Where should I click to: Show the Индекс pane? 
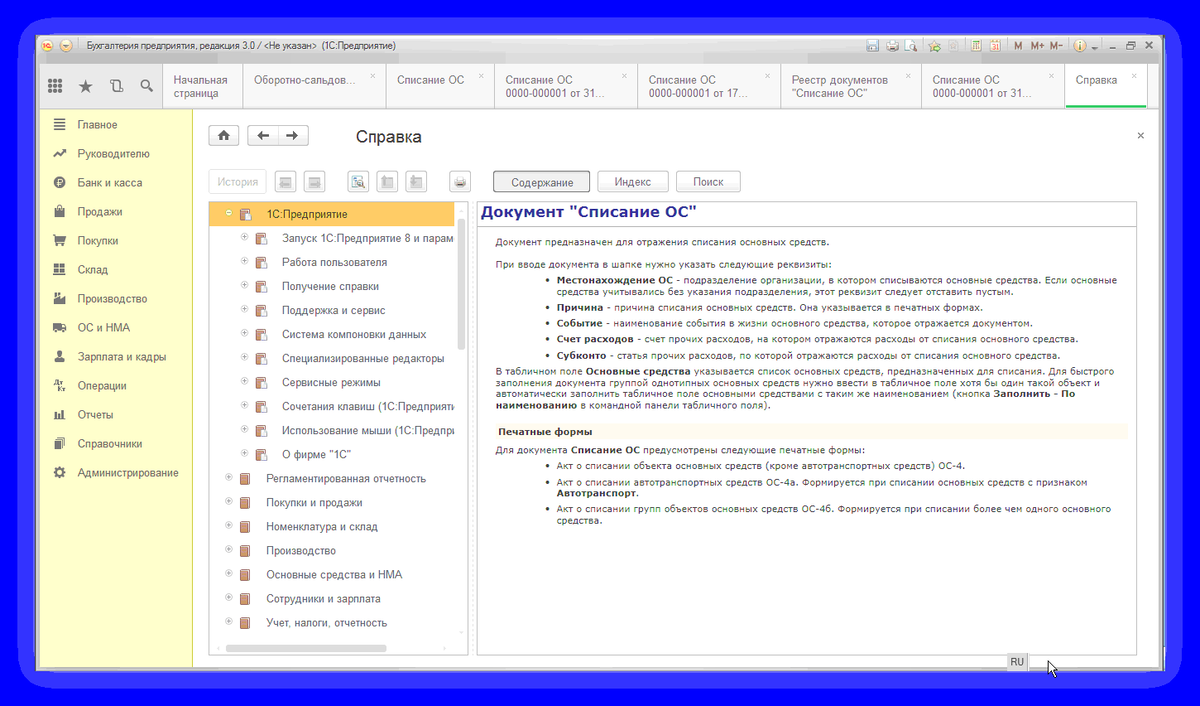[x=633, y=182]
